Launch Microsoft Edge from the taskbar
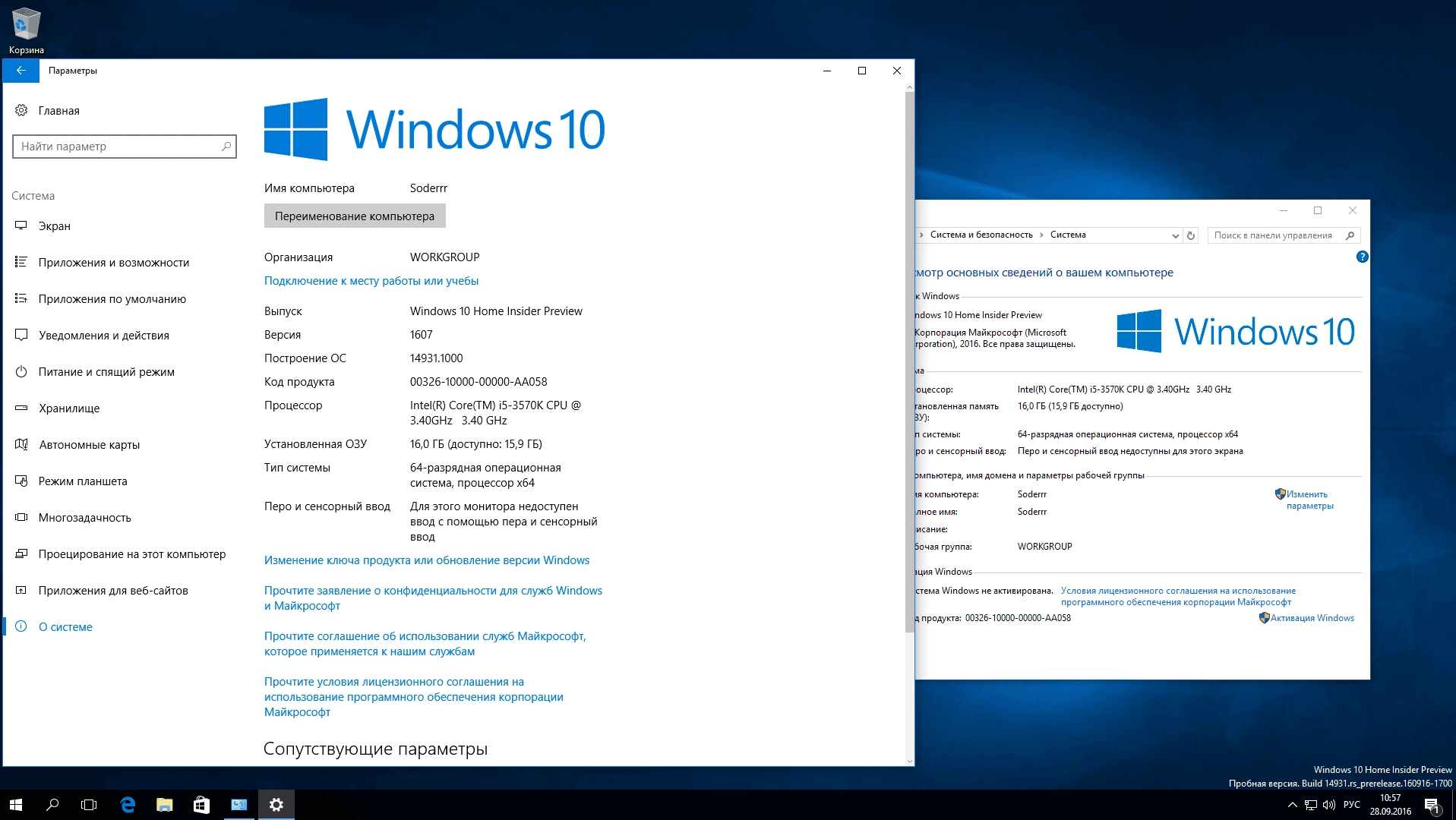The width and height of the screenshot is (1456, 820). coord(127,805)
